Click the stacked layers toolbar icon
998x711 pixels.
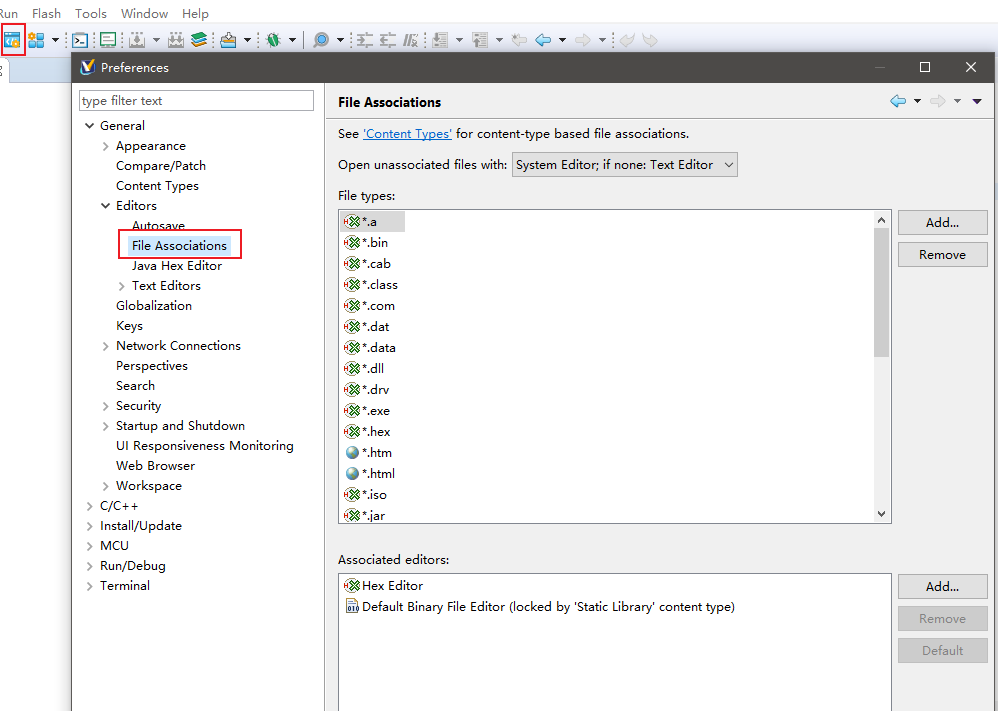tap(199, 40)
